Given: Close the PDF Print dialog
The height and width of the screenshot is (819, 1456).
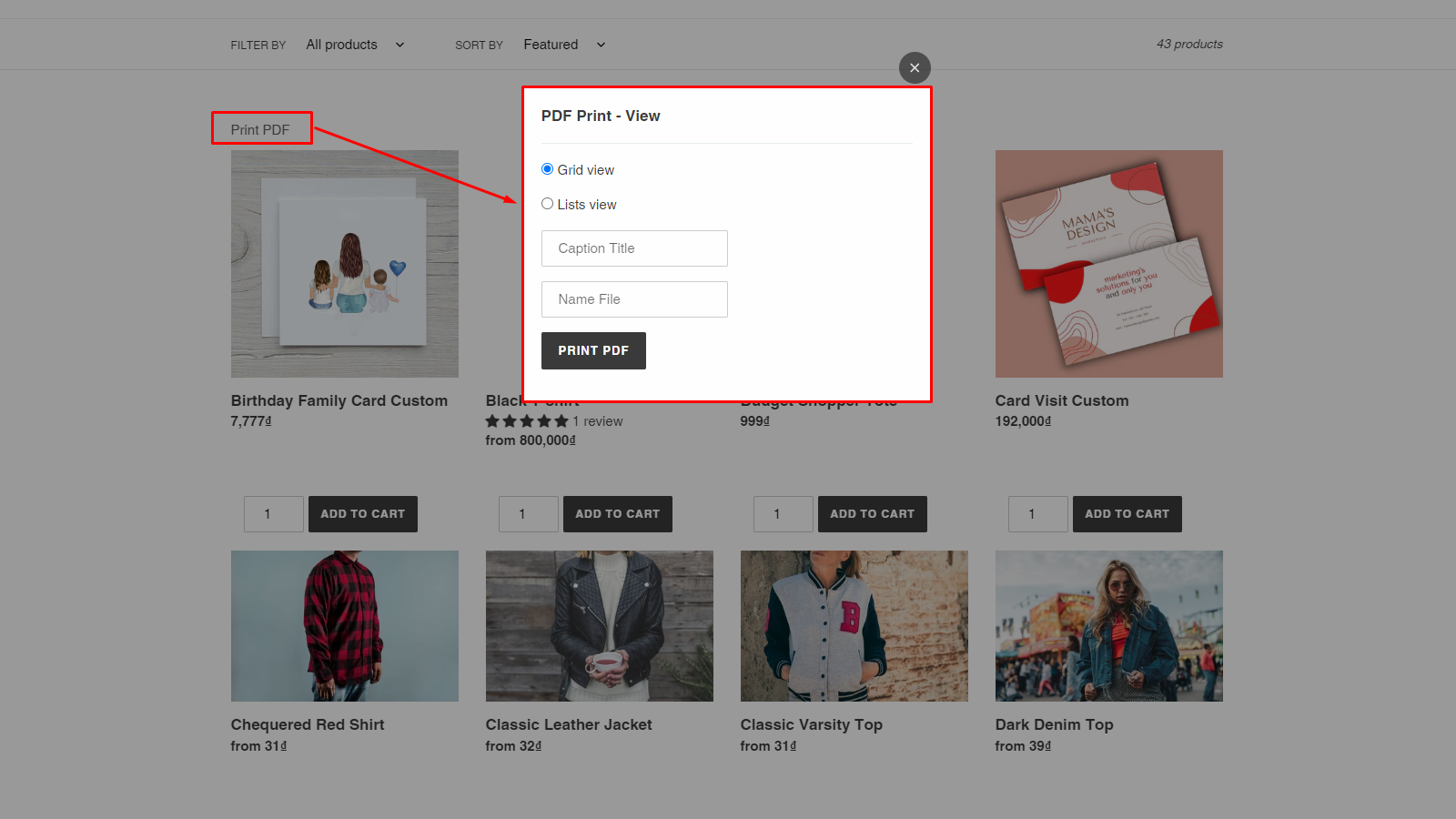Looking at the screenshot, I should coord(915,67).
